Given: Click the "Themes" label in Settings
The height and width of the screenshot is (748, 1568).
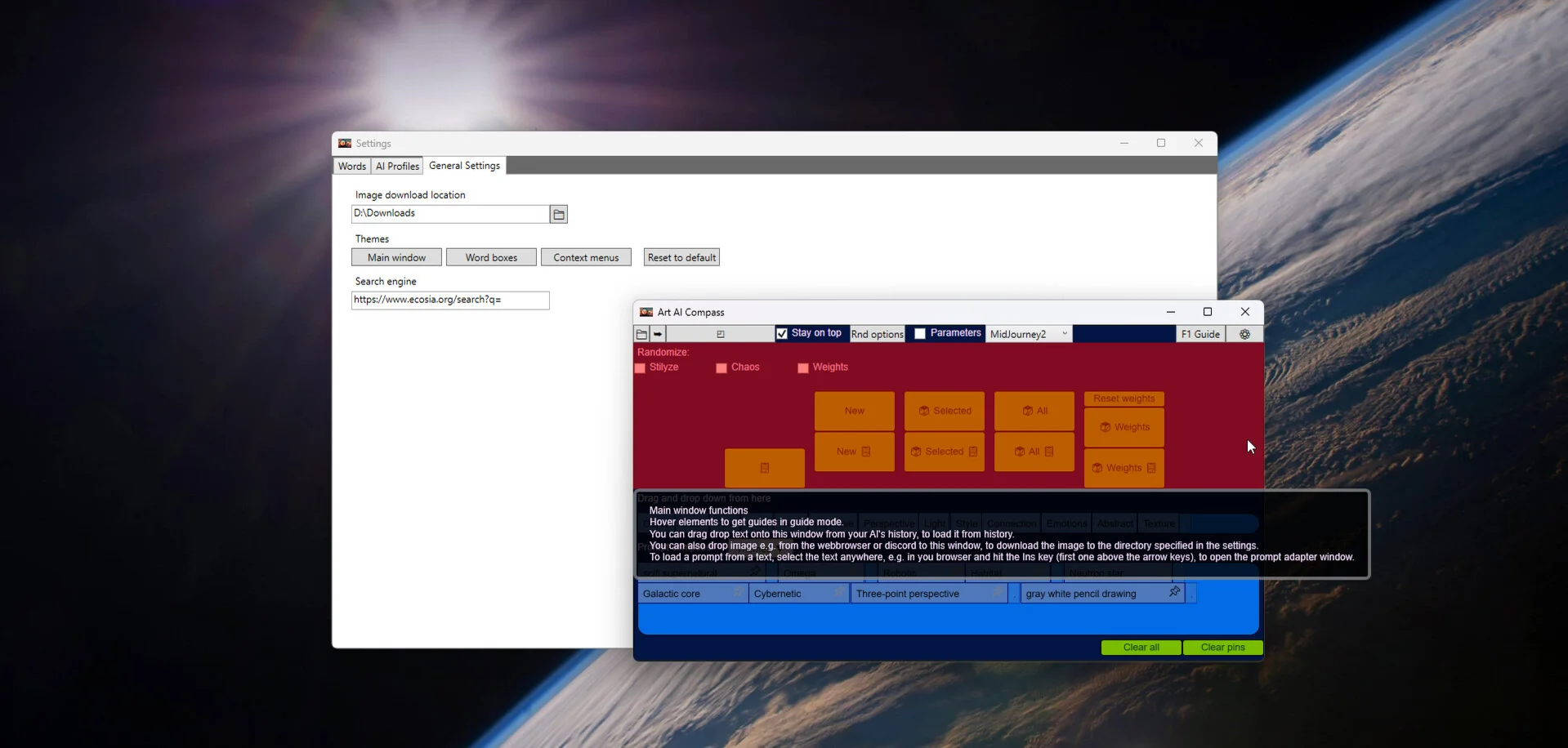Looking at the screenshot, I should click(372, 238).
